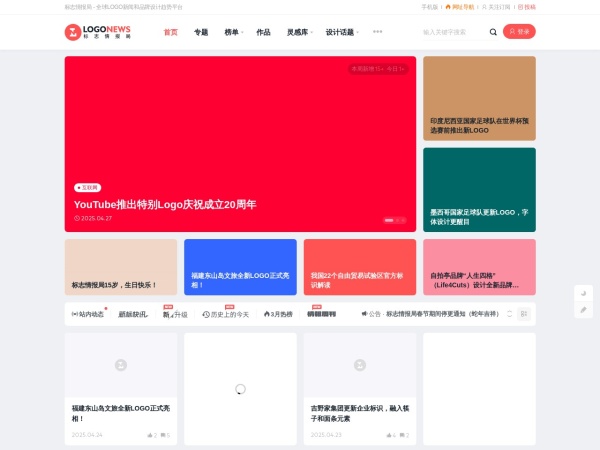Image resolution: width=600 pixels, height=450 pixels.
Task: Open the 手机版 link
Action: click(429, 7)
